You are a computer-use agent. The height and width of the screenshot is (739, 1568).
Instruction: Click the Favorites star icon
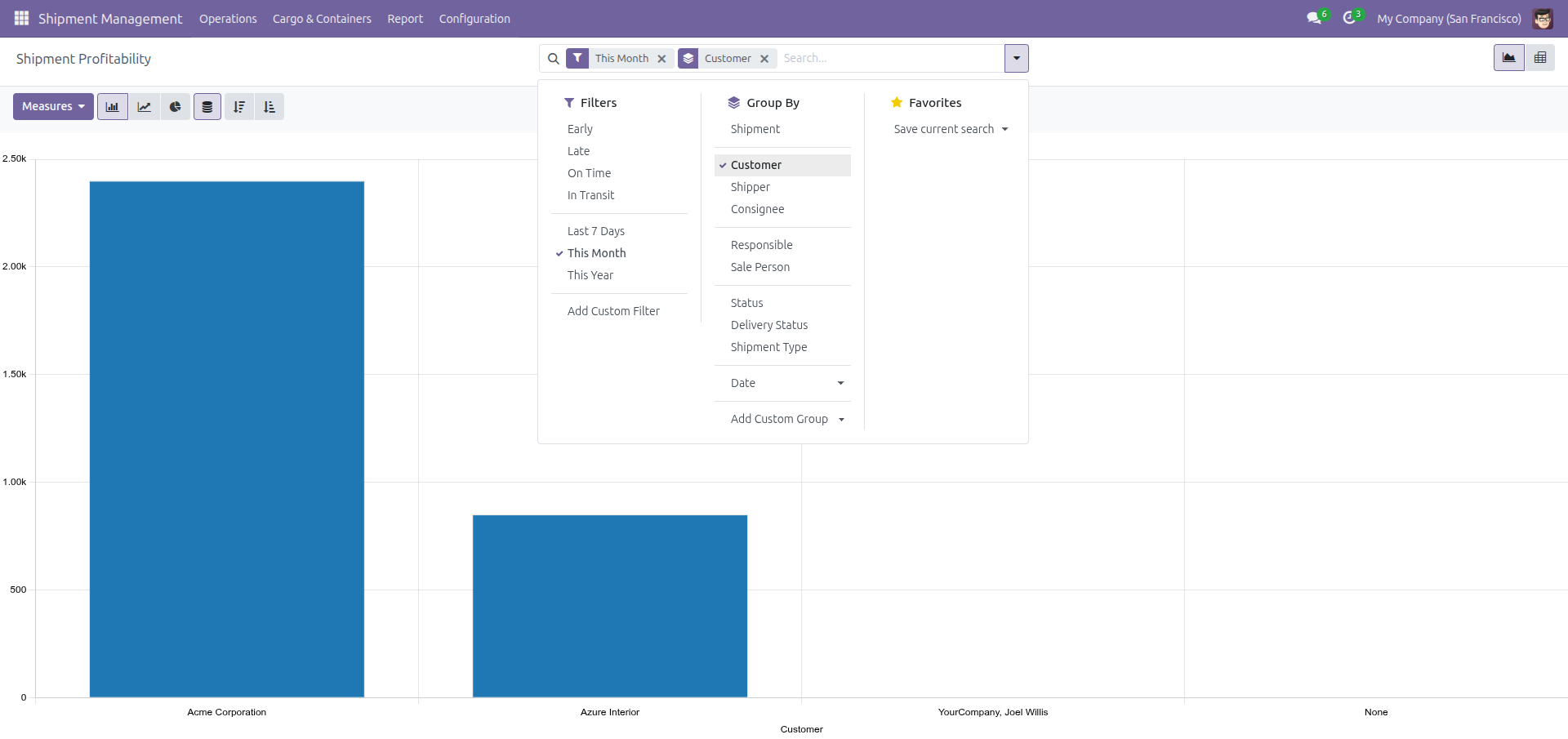(x=897, y=103)
